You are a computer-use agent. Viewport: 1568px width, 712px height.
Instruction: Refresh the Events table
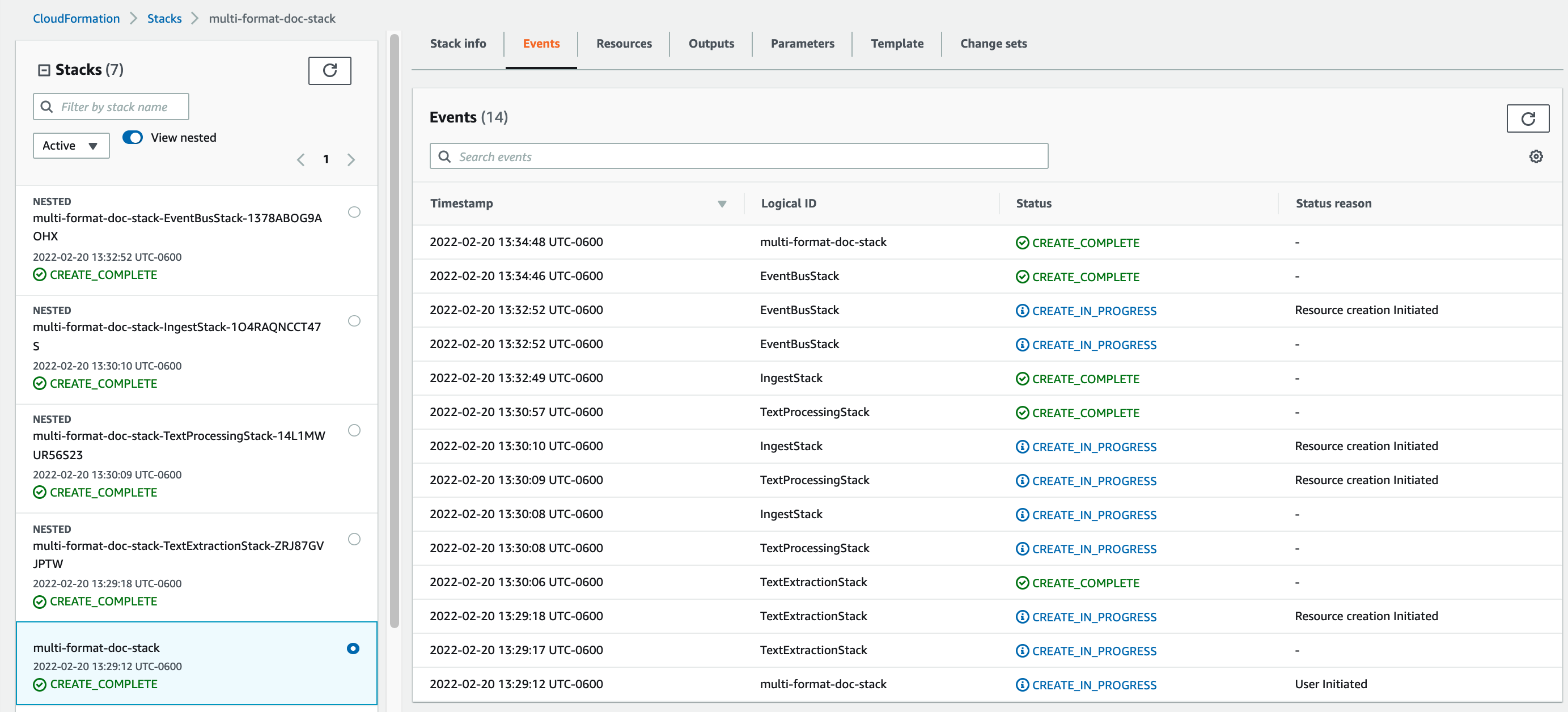[x=1527, y=118]
